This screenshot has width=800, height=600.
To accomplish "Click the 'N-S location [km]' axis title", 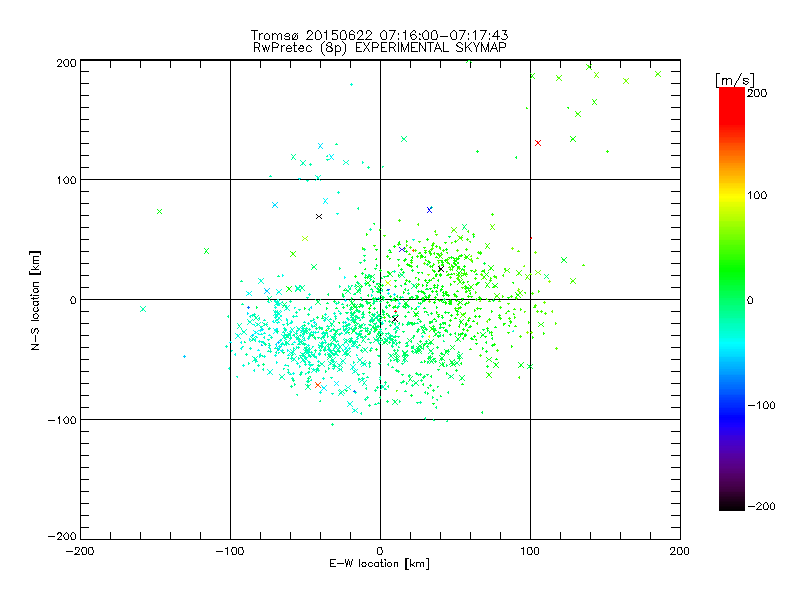I will (35, 300).
